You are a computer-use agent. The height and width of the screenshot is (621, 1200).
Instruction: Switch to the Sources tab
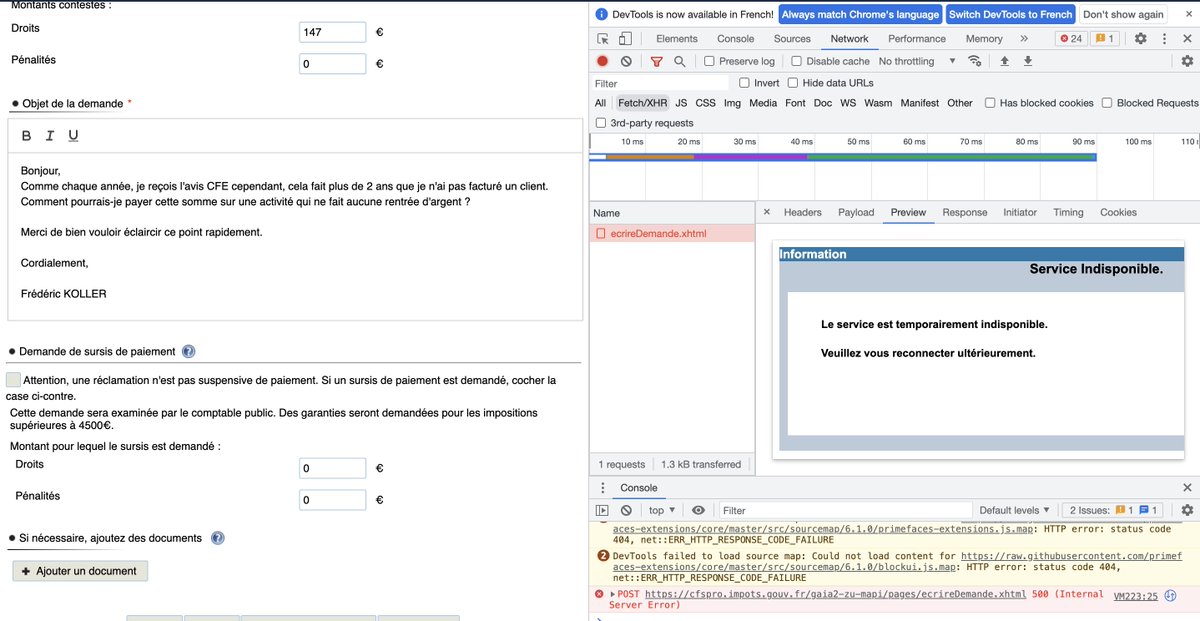pos(792,39)
